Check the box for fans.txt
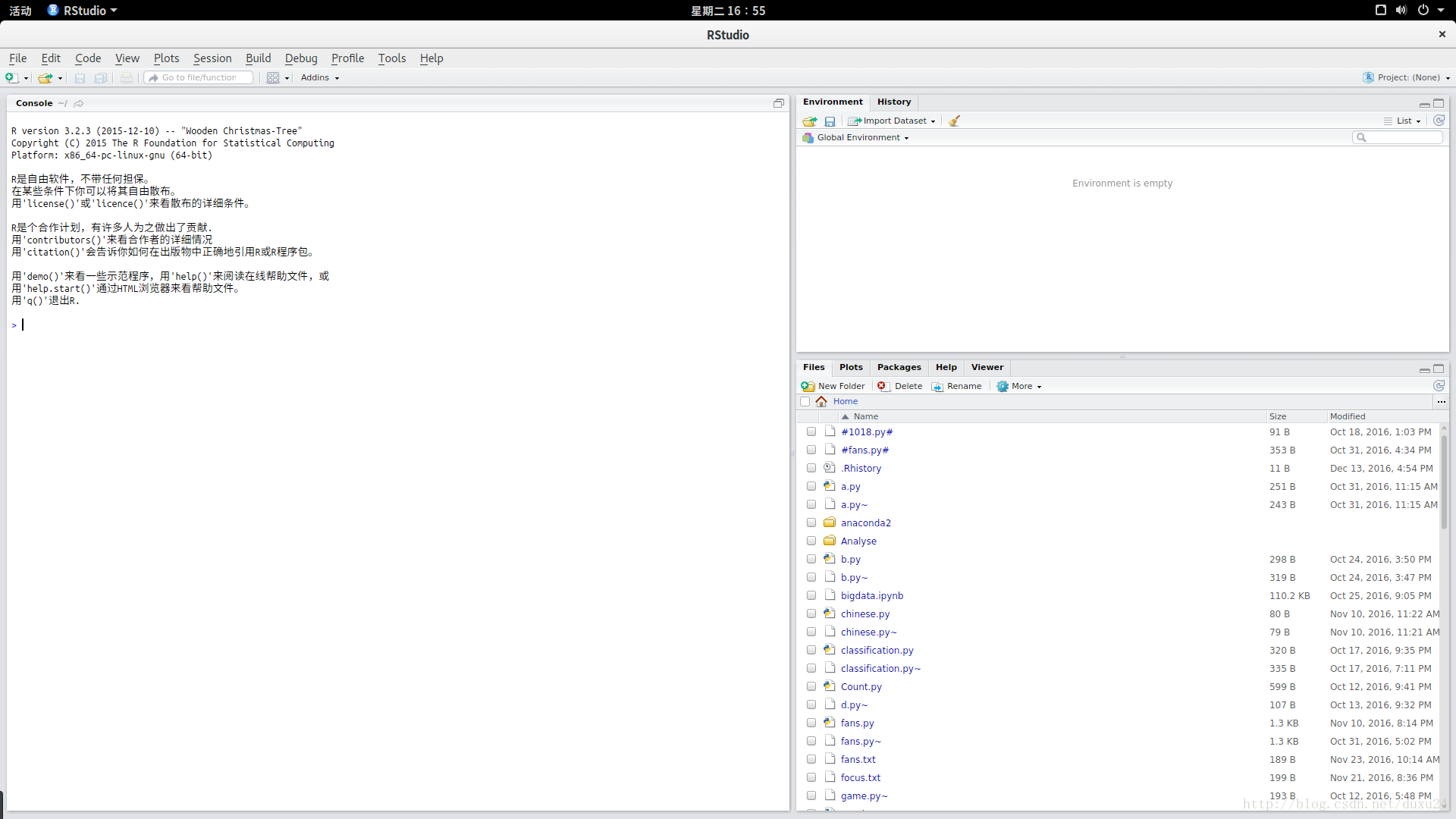Image resolution: width=1456 pixels, height=819 pixels. point(811,759)
